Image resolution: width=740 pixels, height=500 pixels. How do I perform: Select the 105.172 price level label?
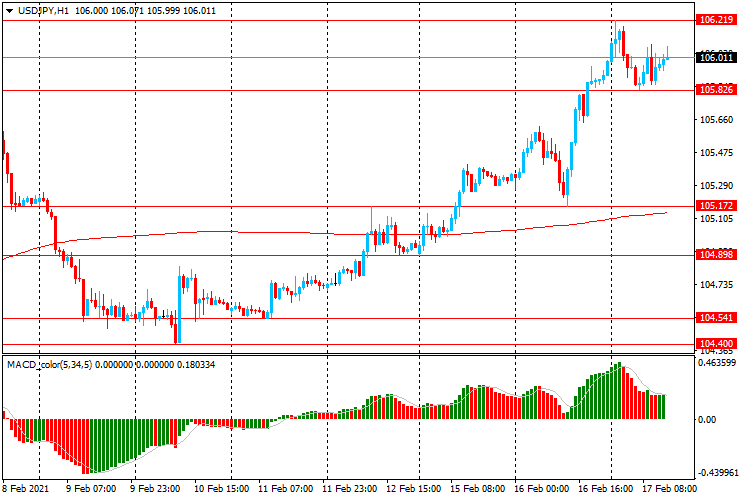[716, 206]
